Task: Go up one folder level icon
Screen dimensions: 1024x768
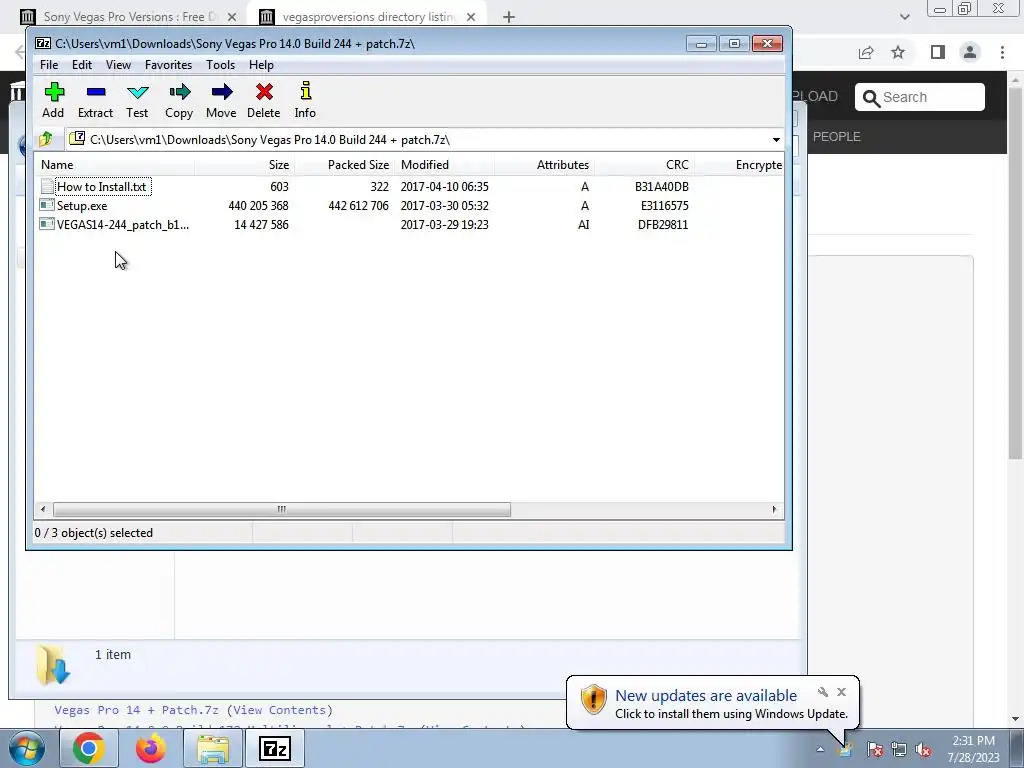Action: pos(46,139)
